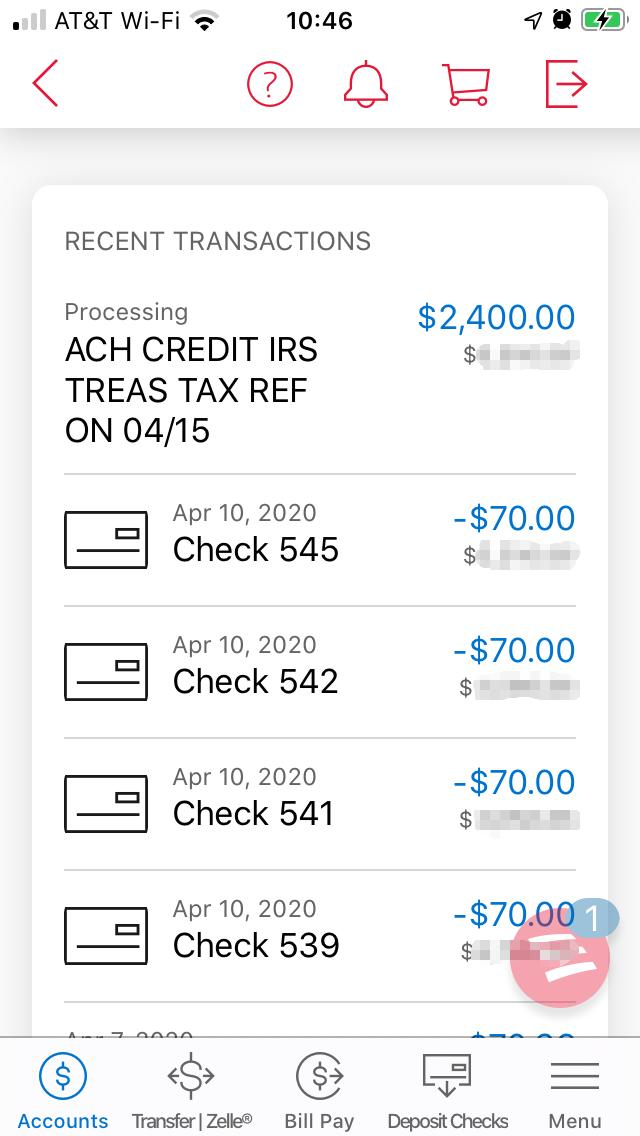Open the Transfer | Zelle tab

192,1090
